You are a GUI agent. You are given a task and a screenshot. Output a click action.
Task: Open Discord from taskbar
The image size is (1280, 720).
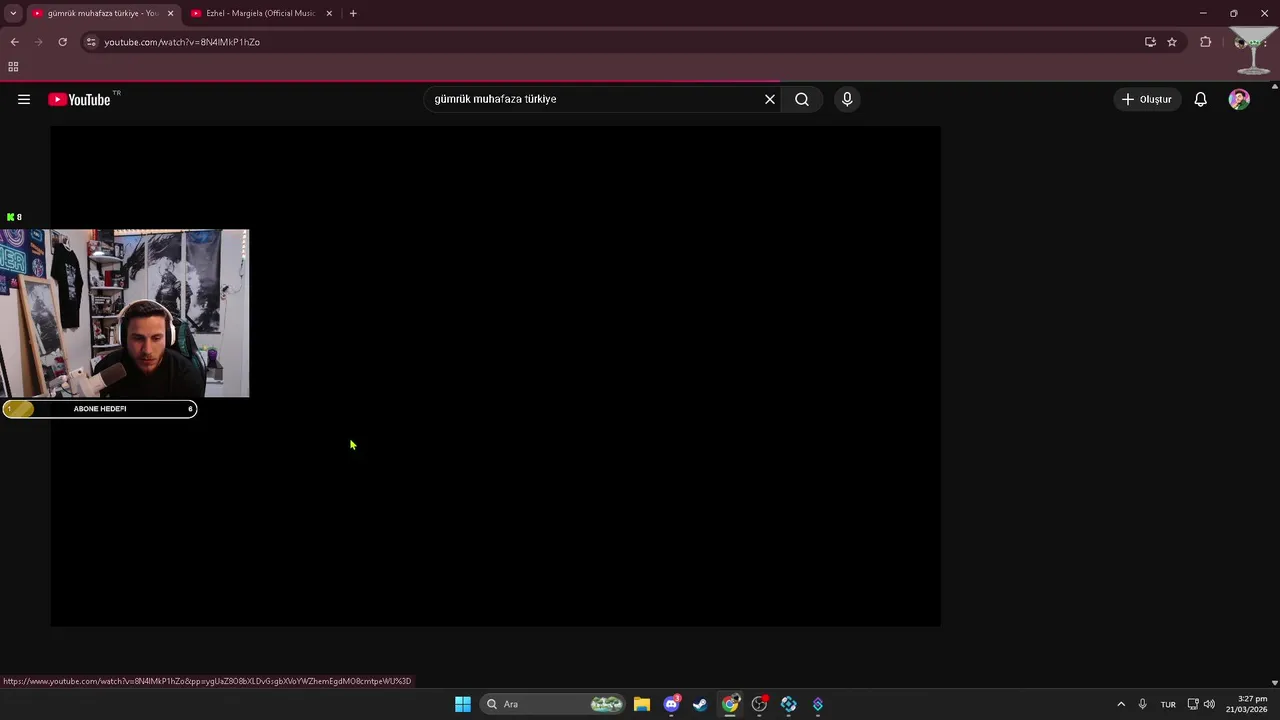coord(671,704)
